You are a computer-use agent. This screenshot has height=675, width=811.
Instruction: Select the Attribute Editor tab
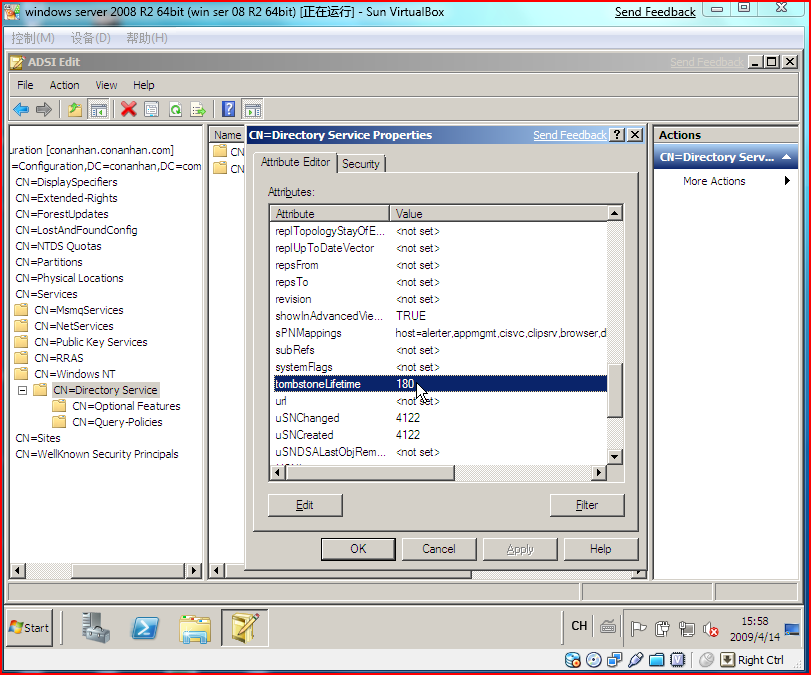click(x=295, y=162)
